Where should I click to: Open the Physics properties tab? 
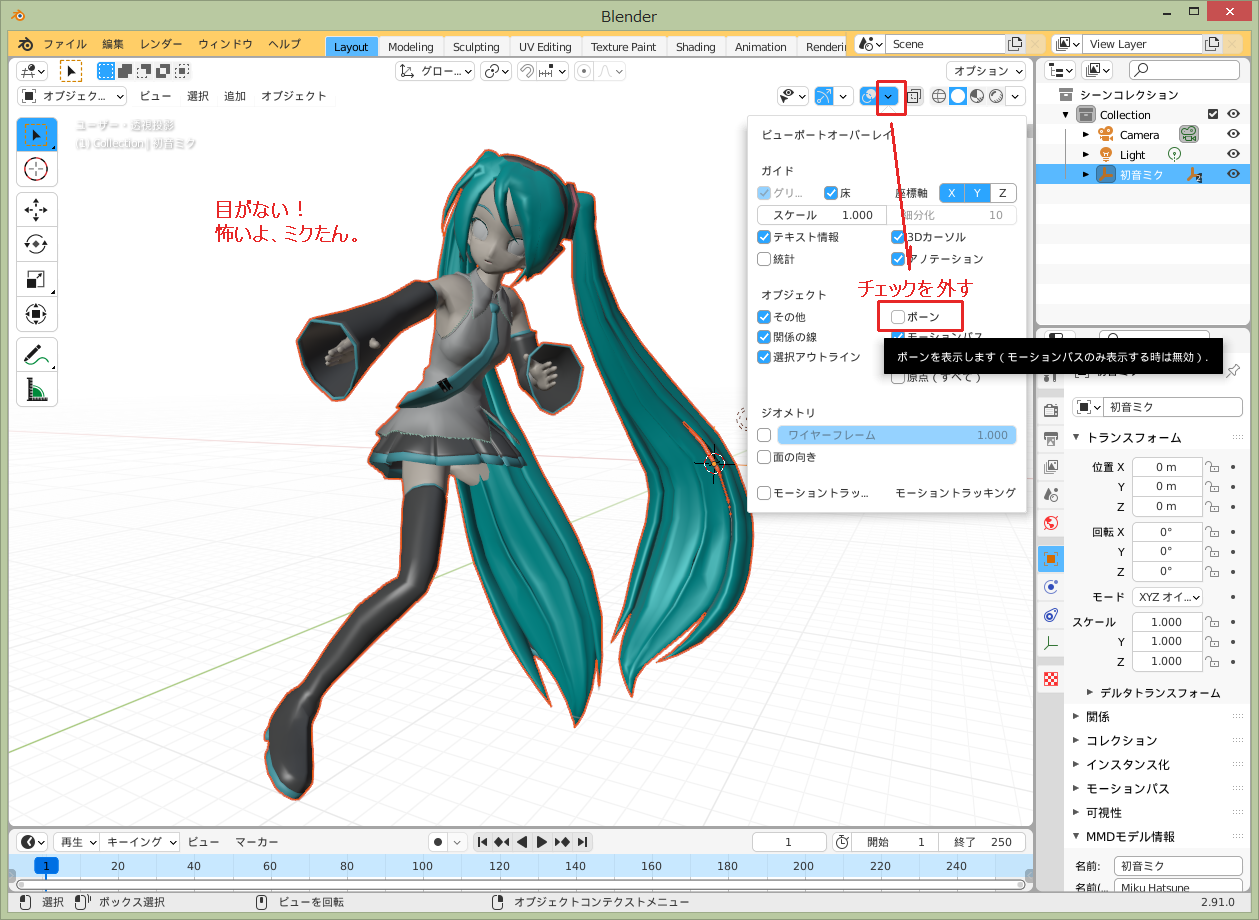pos(1050,586)
